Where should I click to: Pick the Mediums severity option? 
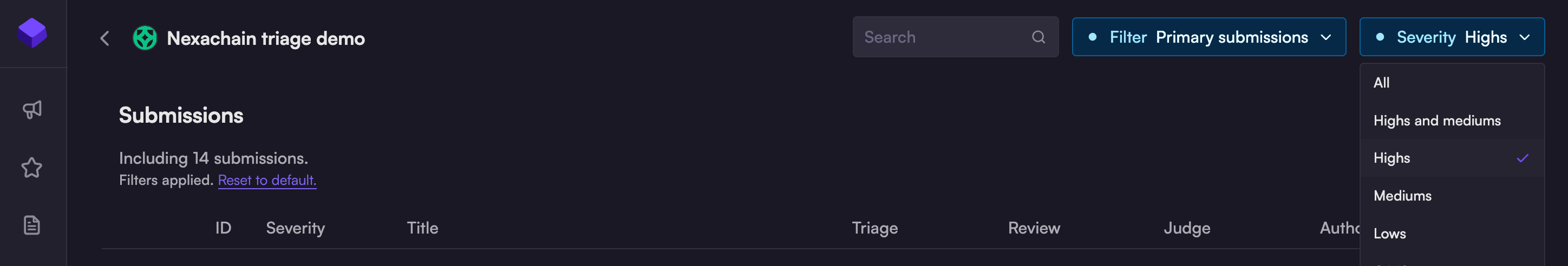pos(1402,196)
